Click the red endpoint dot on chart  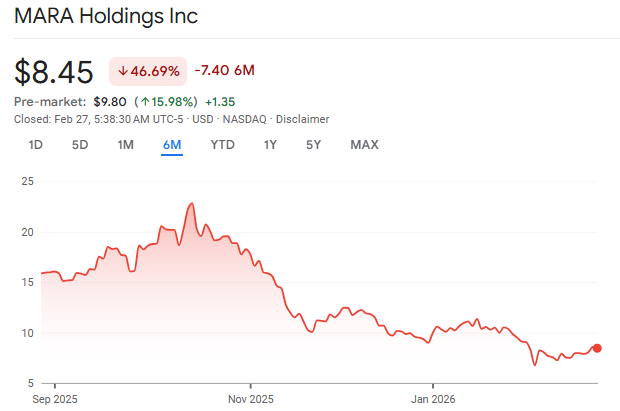[597, 348]
